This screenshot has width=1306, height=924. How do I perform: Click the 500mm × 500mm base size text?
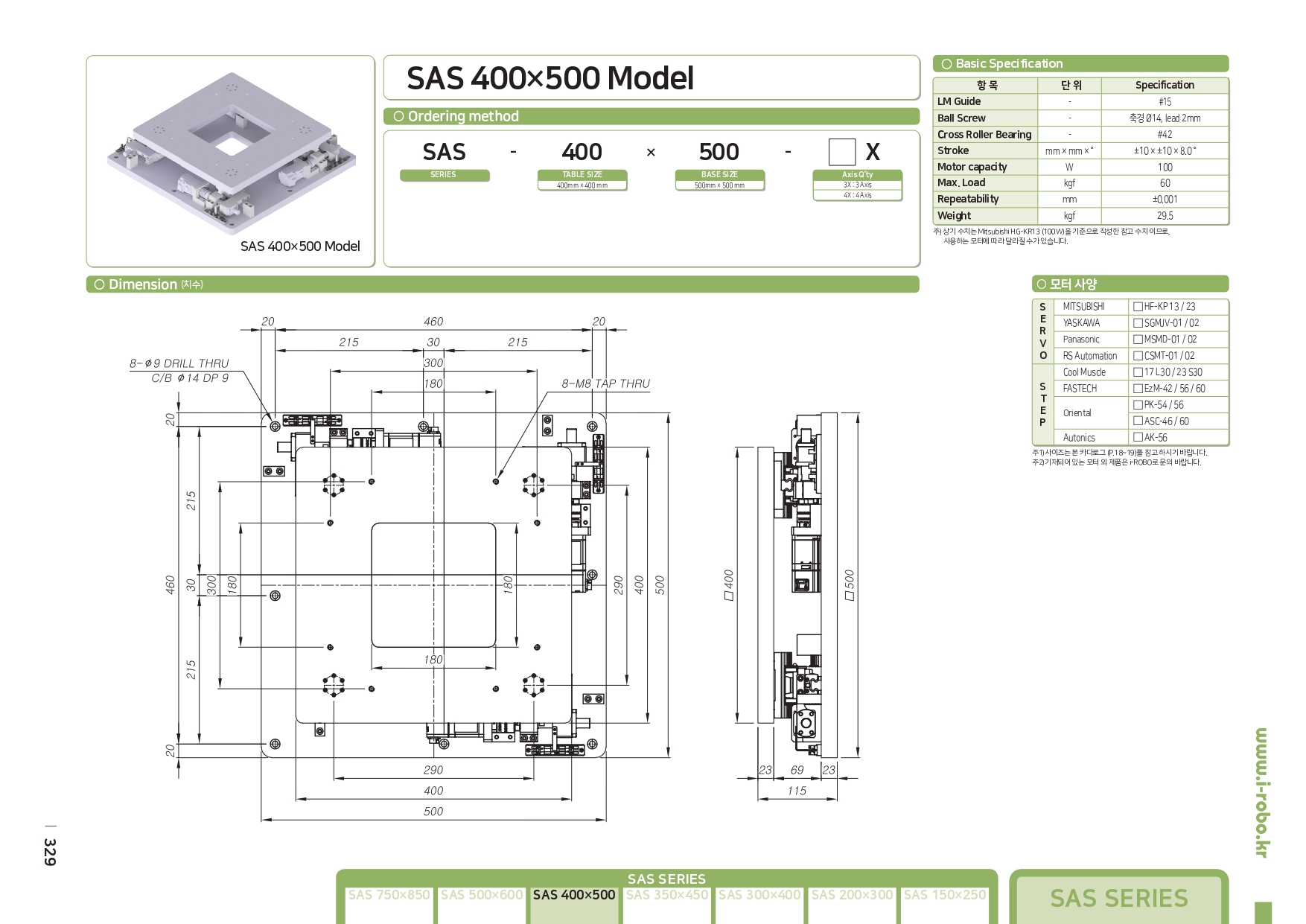pos(719,185)
